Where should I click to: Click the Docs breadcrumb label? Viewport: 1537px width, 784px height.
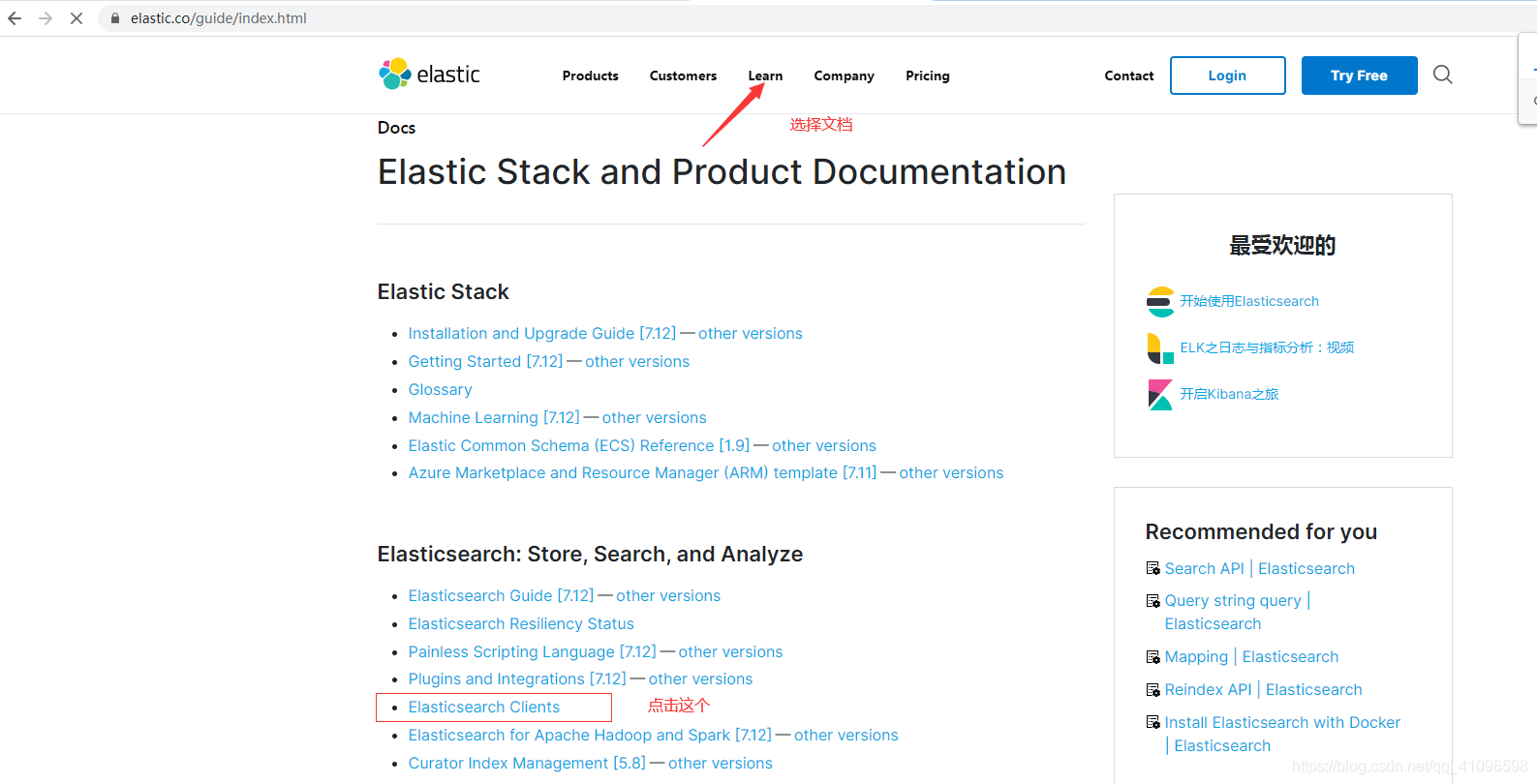[396, 128]
